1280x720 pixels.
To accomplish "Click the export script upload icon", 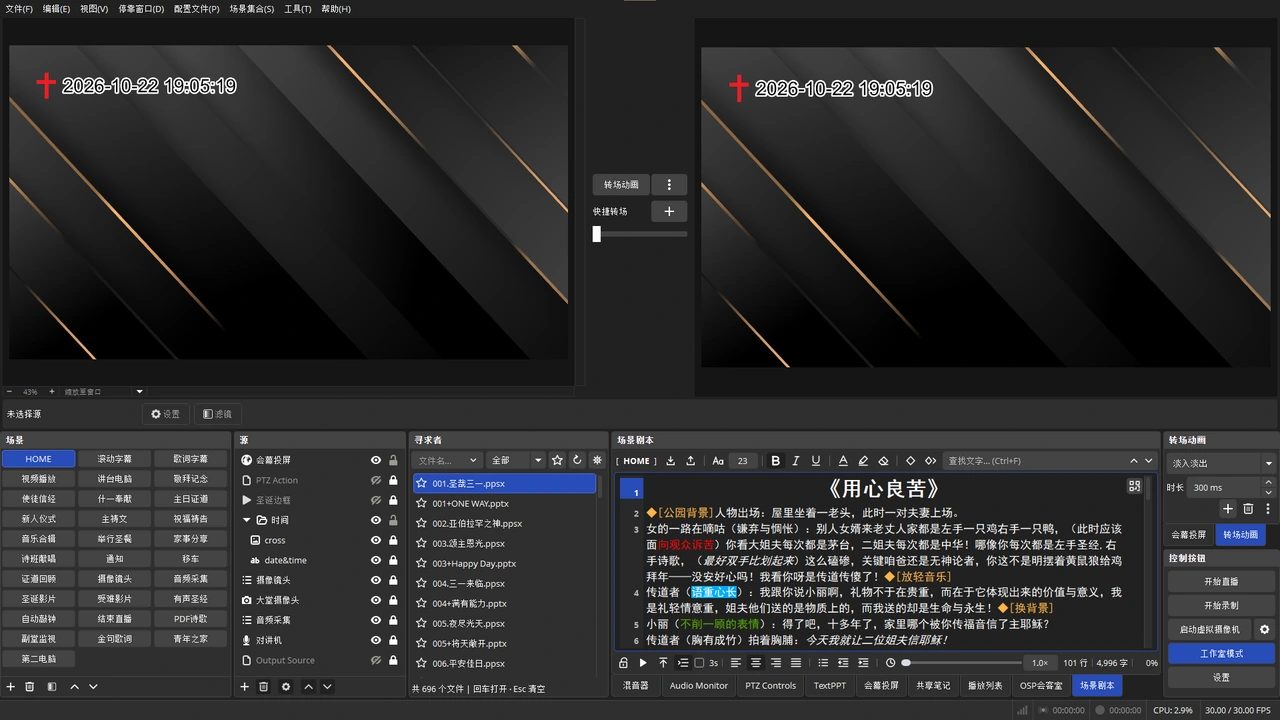I will click(x=691, y=461).
